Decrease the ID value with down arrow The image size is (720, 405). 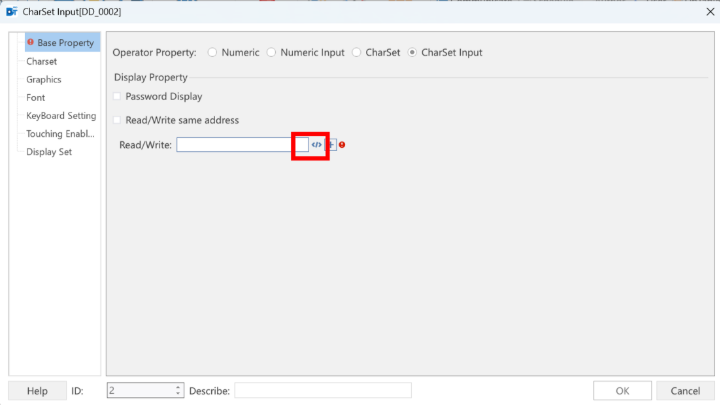[178, 394]
